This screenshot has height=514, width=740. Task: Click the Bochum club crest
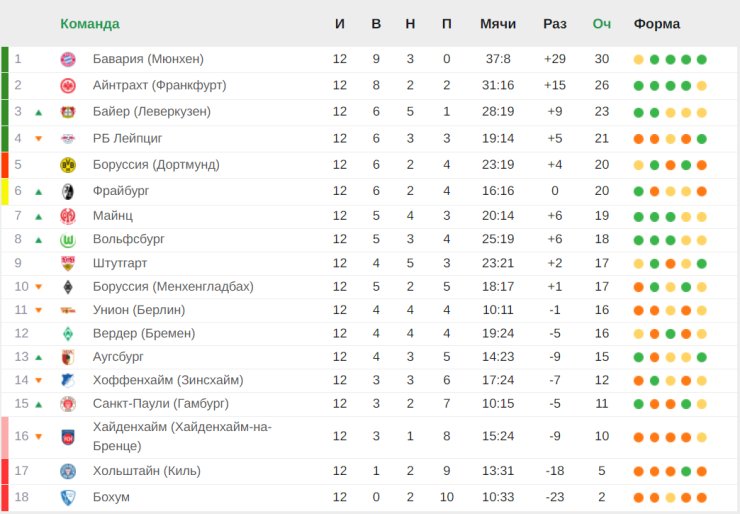[x=68, y=497]
